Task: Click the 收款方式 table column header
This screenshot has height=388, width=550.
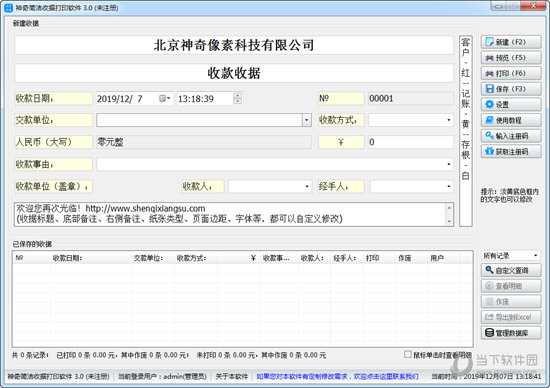Action: pos(195,258)
